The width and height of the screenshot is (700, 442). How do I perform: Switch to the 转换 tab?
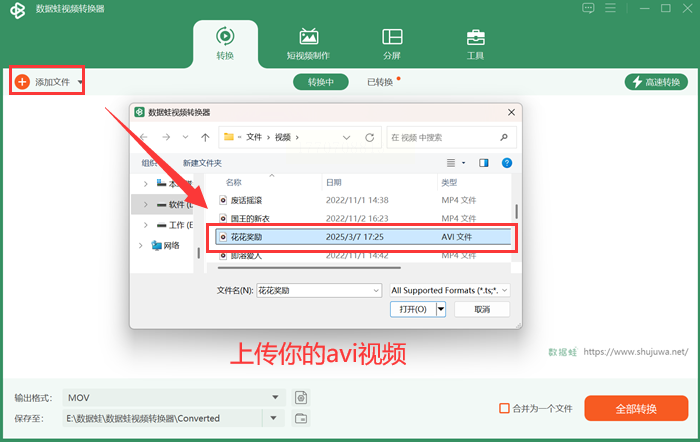(x=225, y=44)
